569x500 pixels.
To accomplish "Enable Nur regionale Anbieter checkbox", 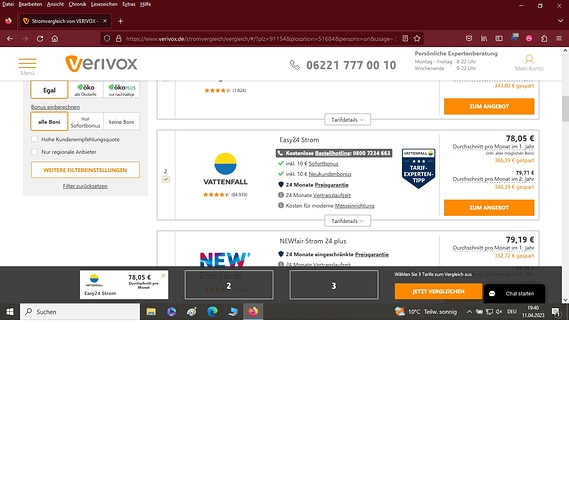I will click(34, 152).
